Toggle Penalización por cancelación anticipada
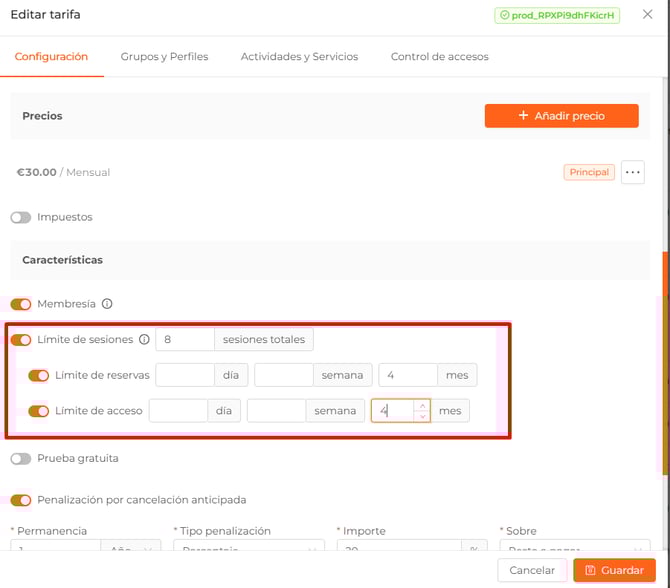Screen dimensions: 670x588 click(21, 500)
